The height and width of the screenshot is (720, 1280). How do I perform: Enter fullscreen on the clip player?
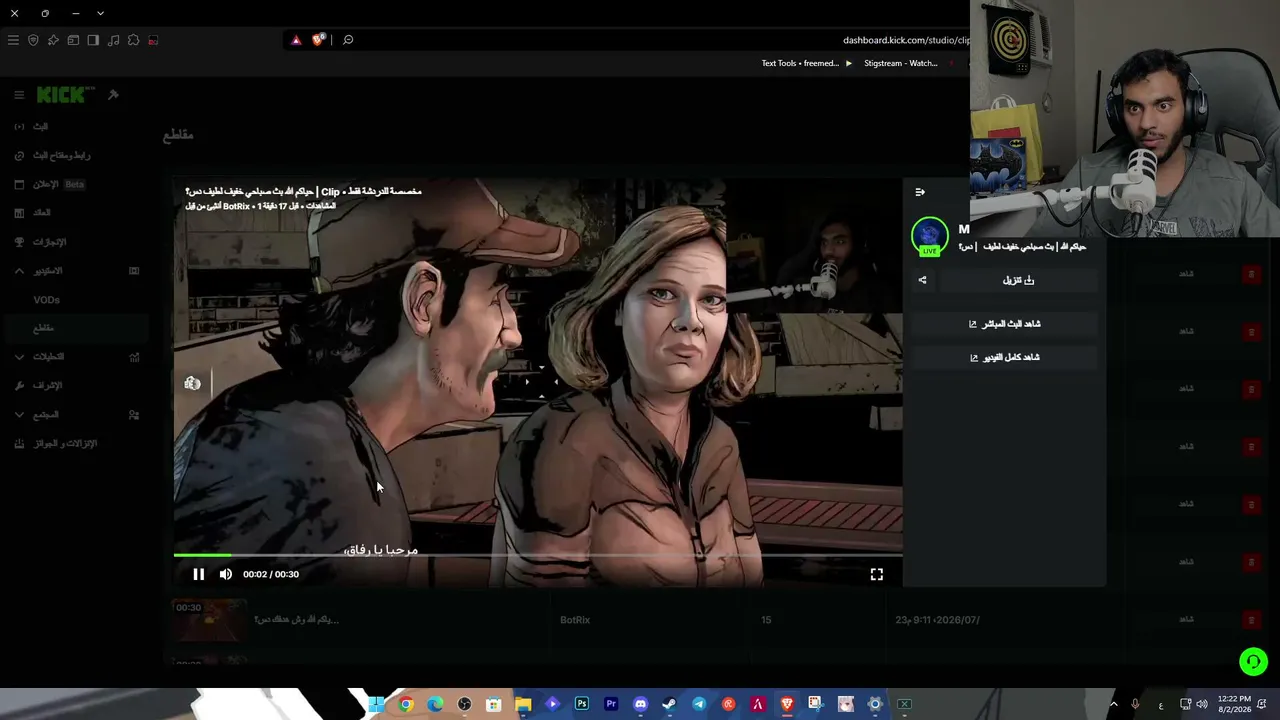click(x=876, y=574)
